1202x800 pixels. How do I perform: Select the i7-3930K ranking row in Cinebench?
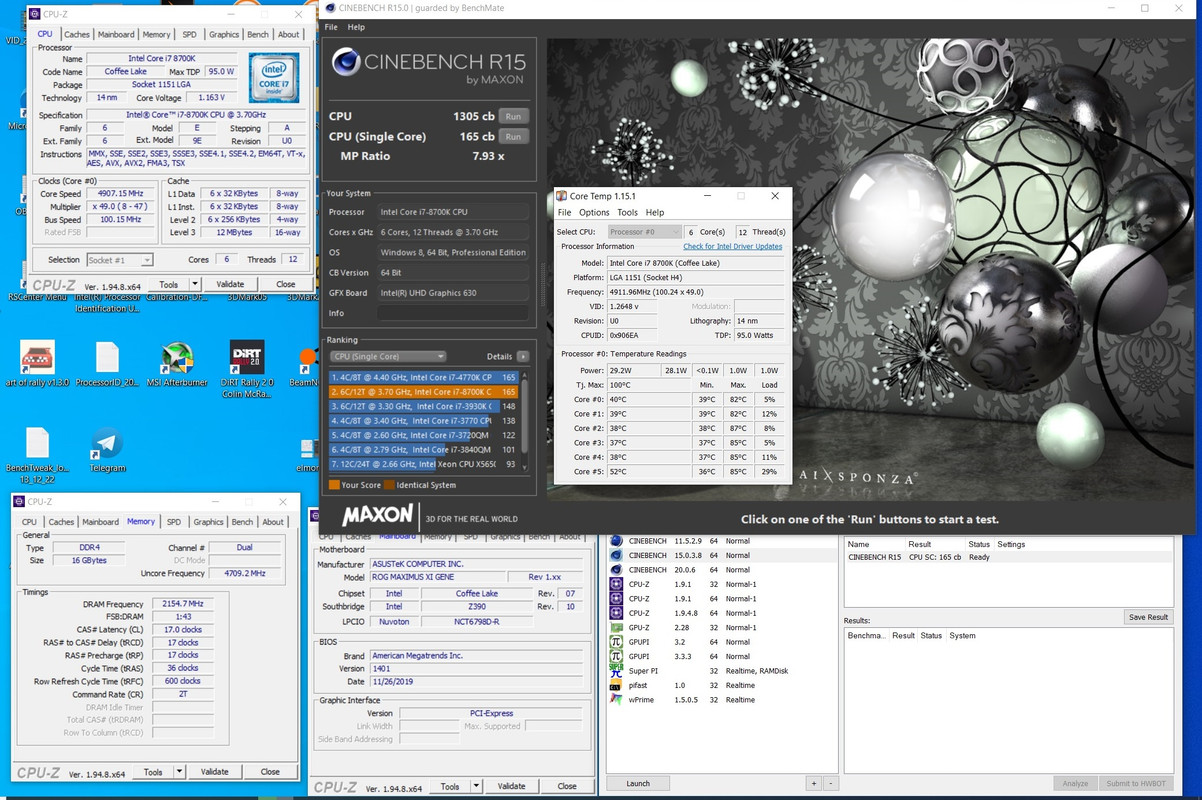(423, 407)
